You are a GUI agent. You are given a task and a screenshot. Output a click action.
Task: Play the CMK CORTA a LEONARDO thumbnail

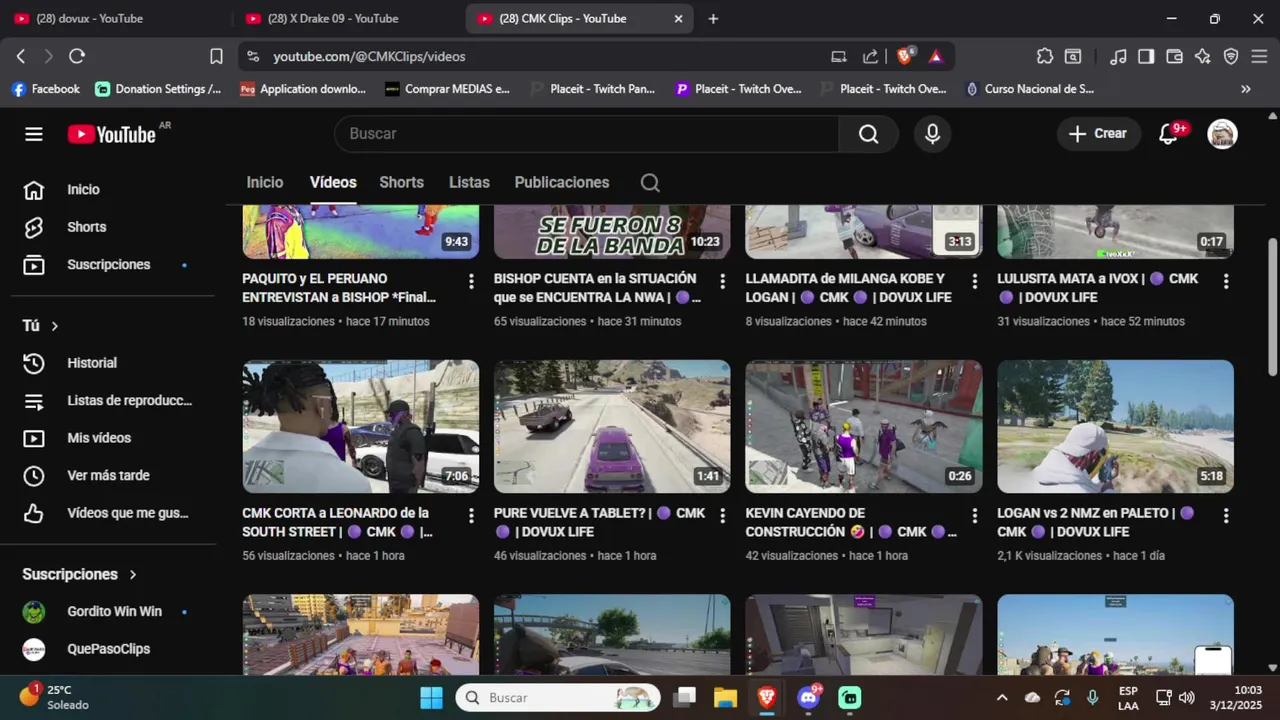(361, 427)
